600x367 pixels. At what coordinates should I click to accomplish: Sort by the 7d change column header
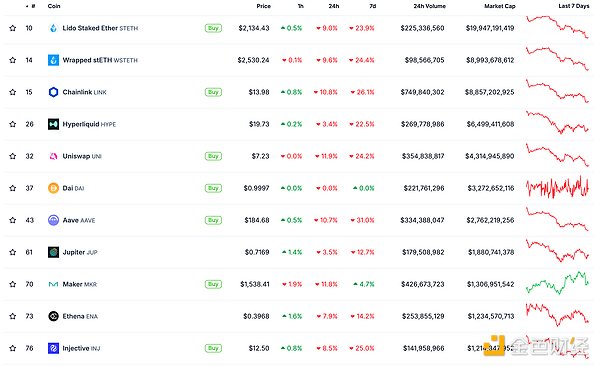point(373,6)
